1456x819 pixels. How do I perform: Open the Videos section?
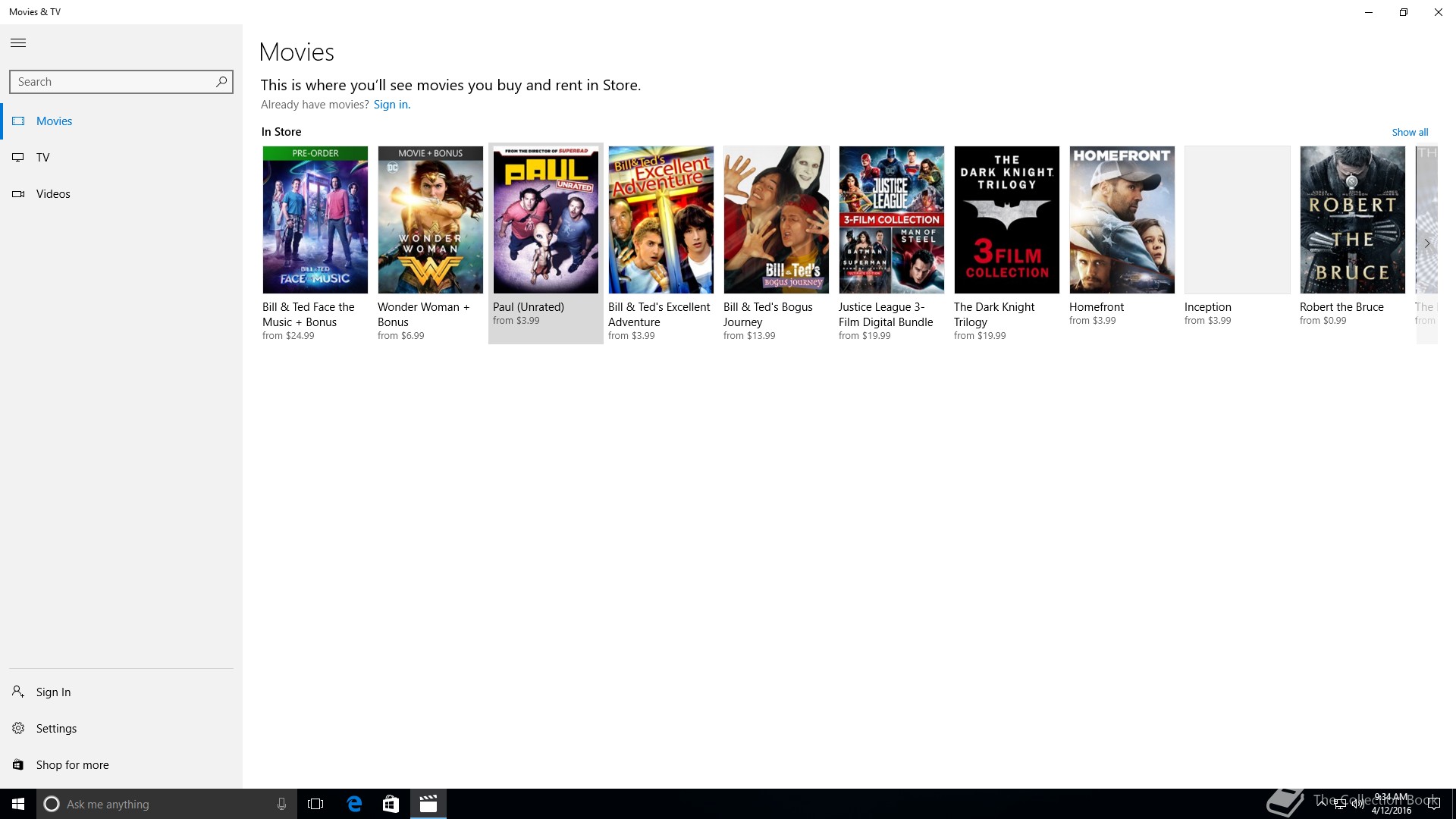(121, 194)
